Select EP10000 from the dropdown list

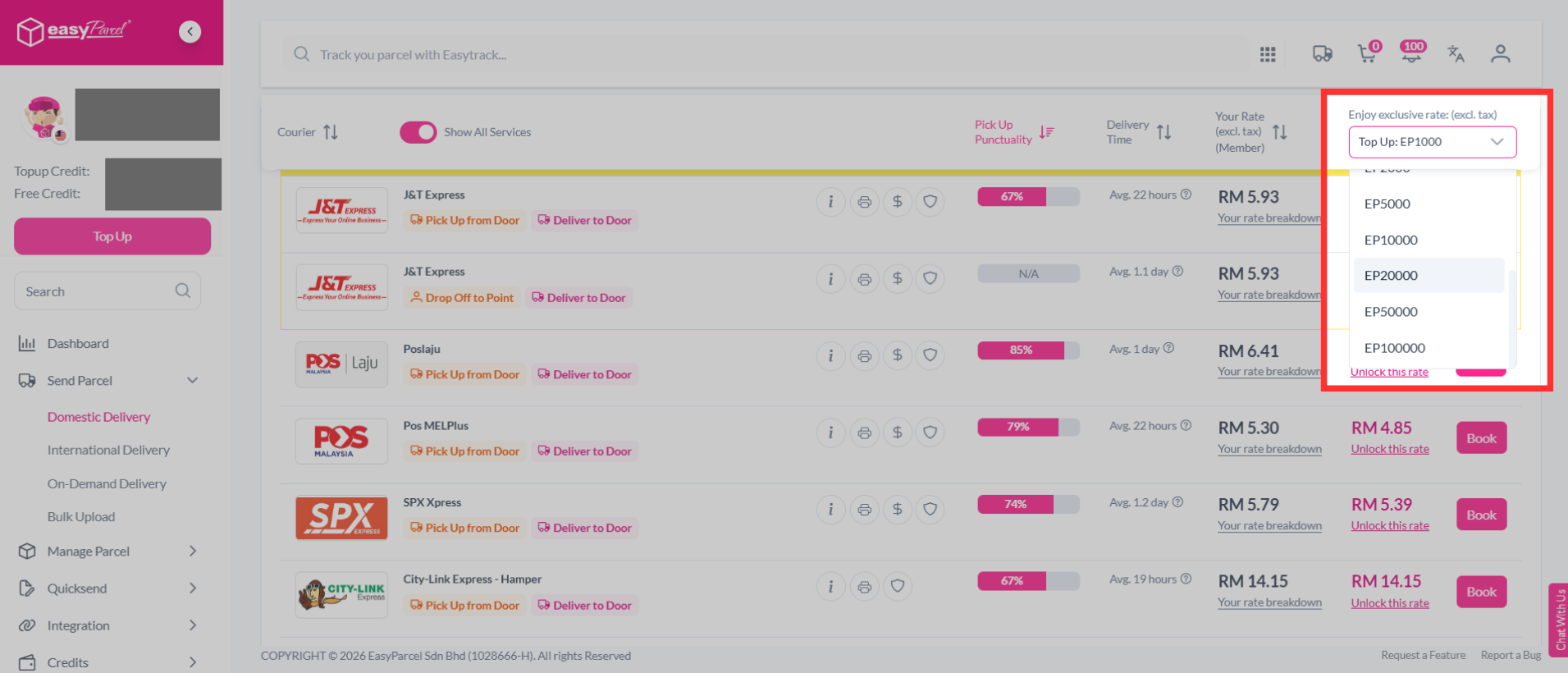(x=1429, y=240)
